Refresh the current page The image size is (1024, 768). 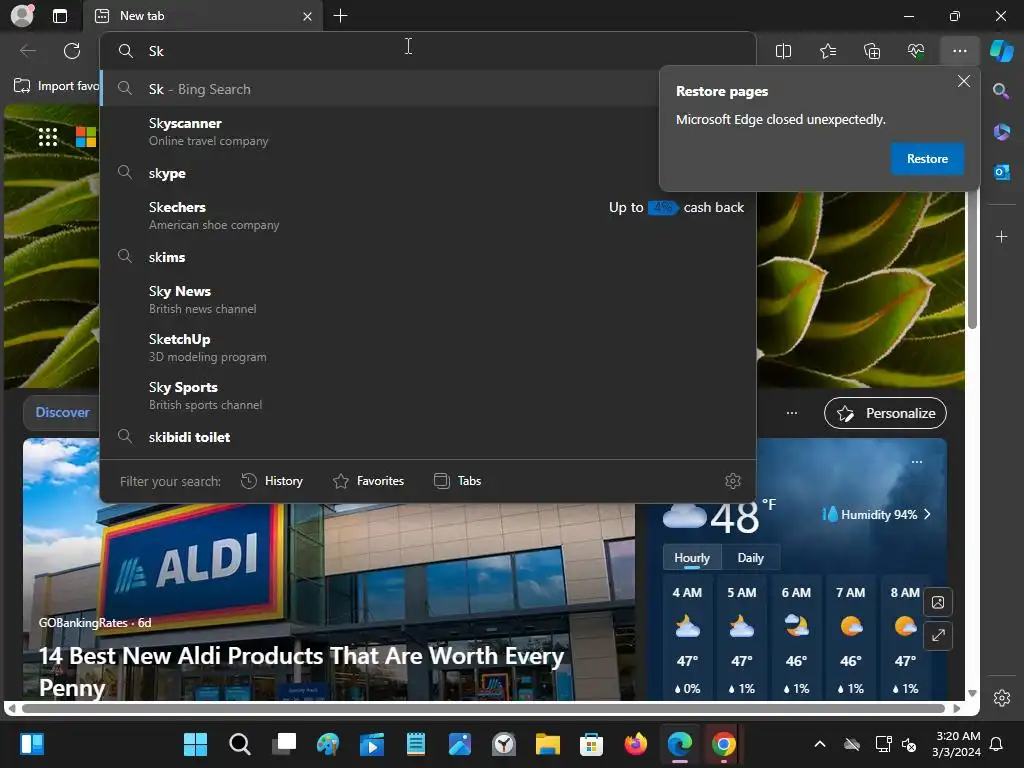72,51
